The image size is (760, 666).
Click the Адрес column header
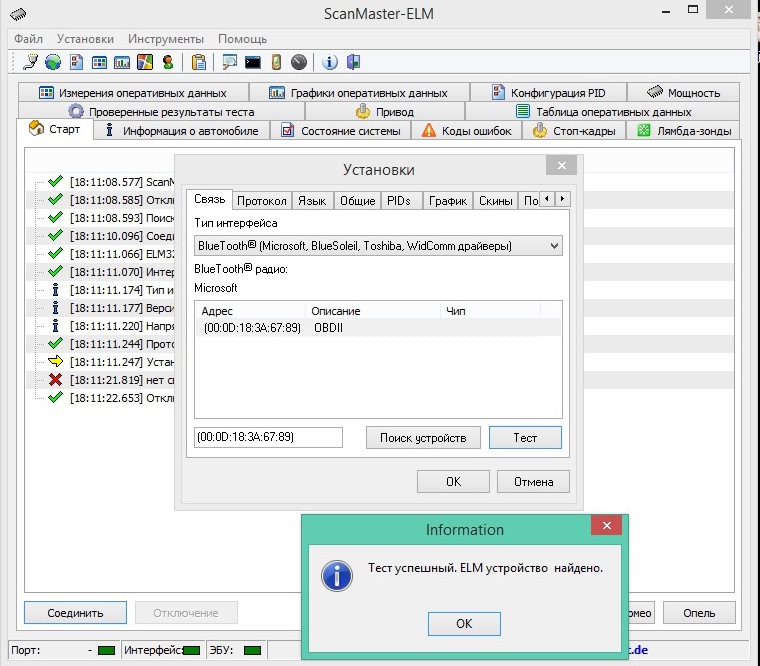[250, 311]
